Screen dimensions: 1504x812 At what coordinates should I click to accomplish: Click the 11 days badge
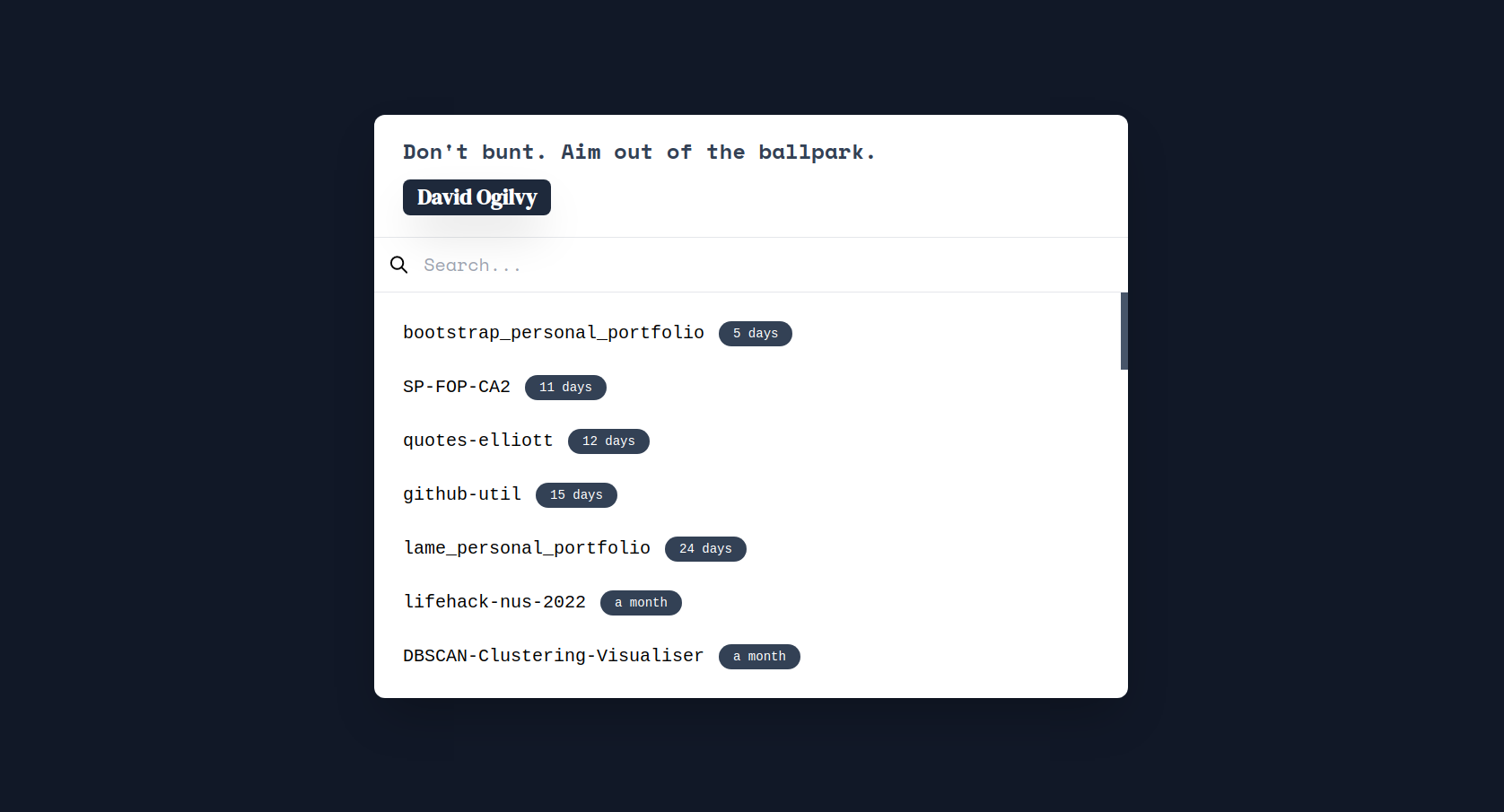(x=565, y=388)
